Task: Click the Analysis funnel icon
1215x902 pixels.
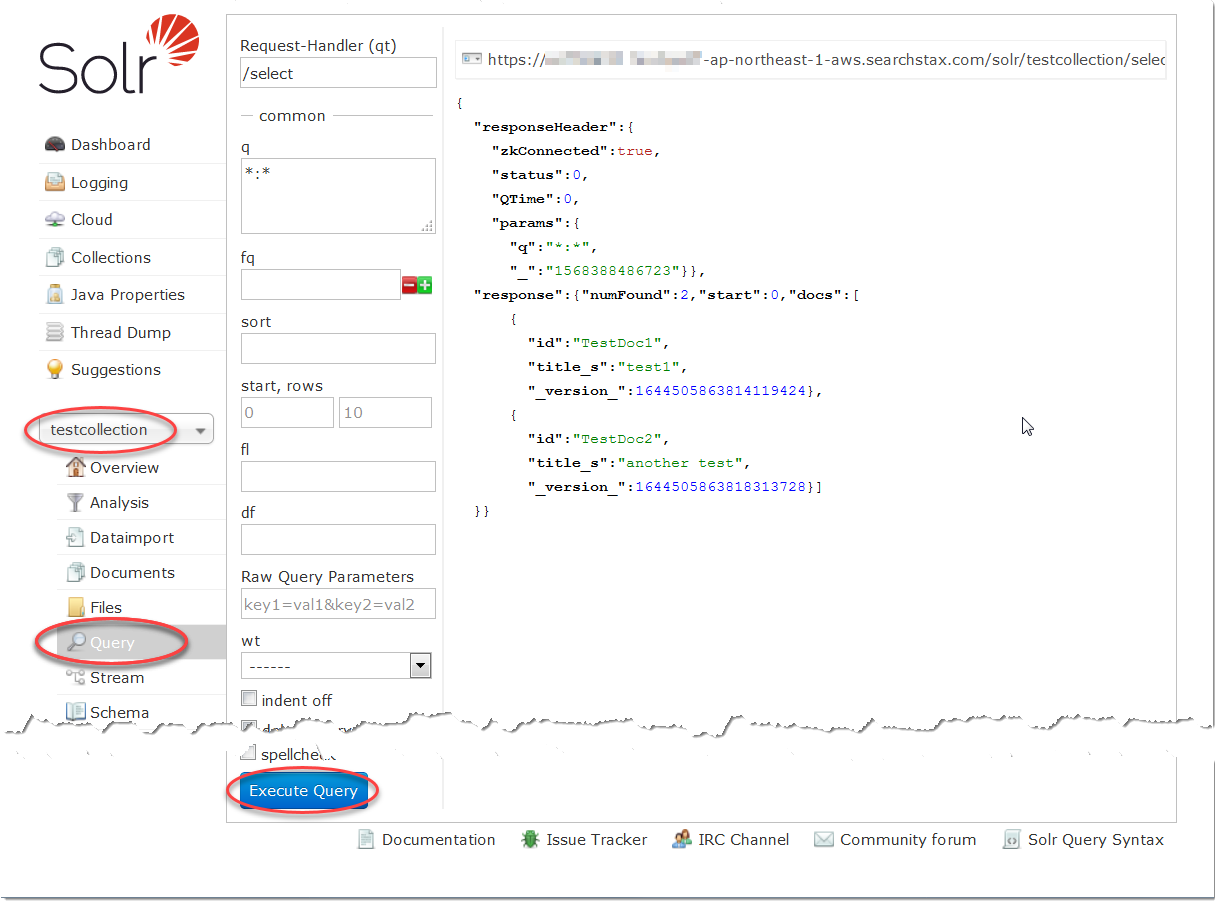Action: click(76, 502)
